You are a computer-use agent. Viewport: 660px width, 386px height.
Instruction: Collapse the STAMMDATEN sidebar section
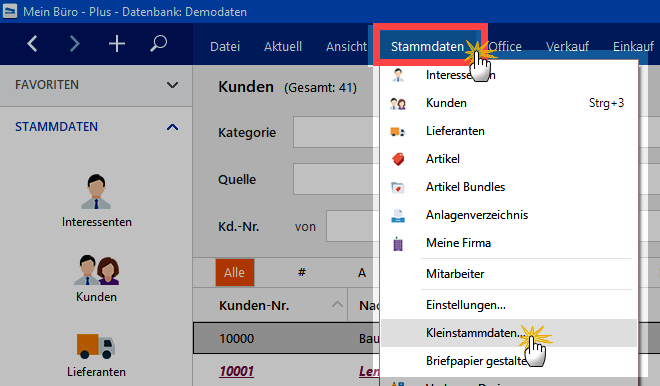point(172,127)
